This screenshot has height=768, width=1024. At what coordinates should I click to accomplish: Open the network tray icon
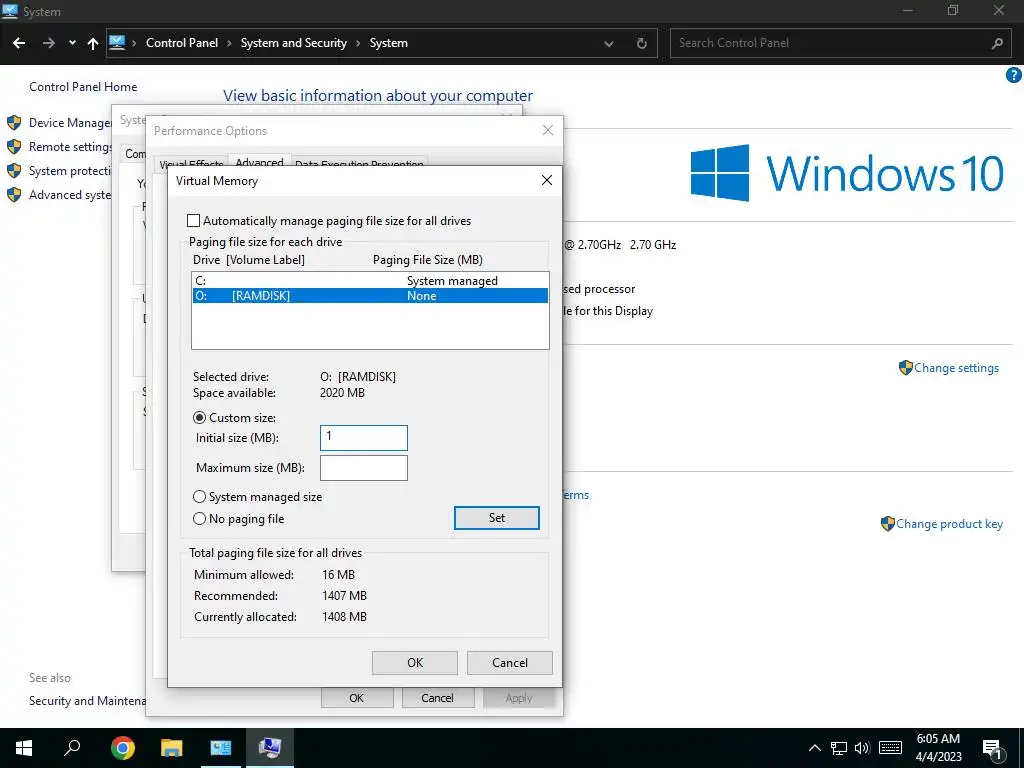(839, 748)
